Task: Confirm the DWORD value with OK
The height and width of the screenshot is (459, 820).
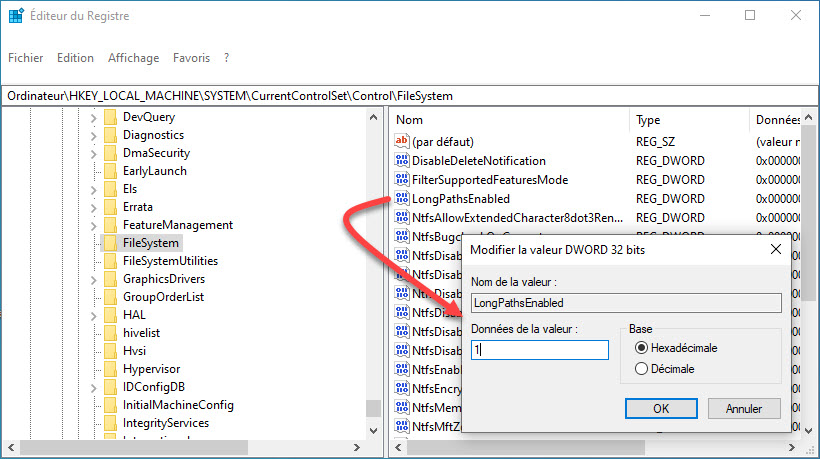Action: (x=661, y=408)
